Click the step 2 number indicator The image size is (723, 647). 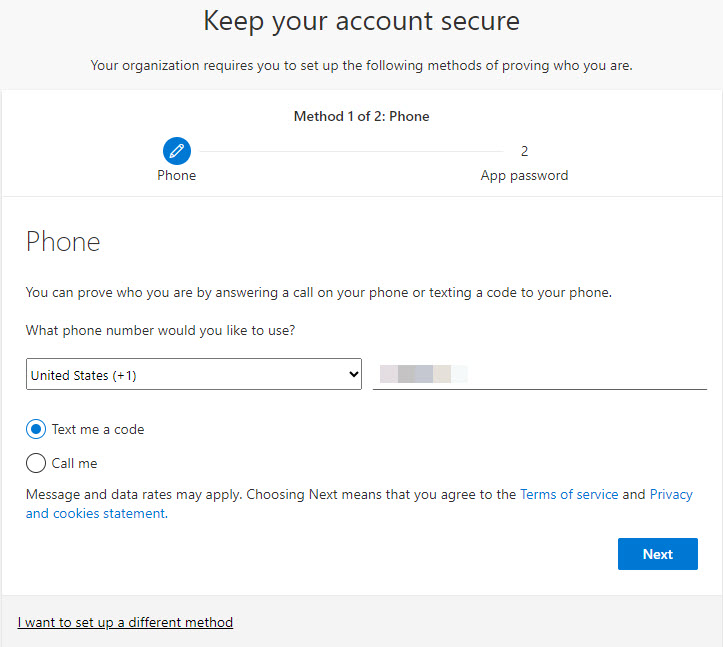coord(524,151)
